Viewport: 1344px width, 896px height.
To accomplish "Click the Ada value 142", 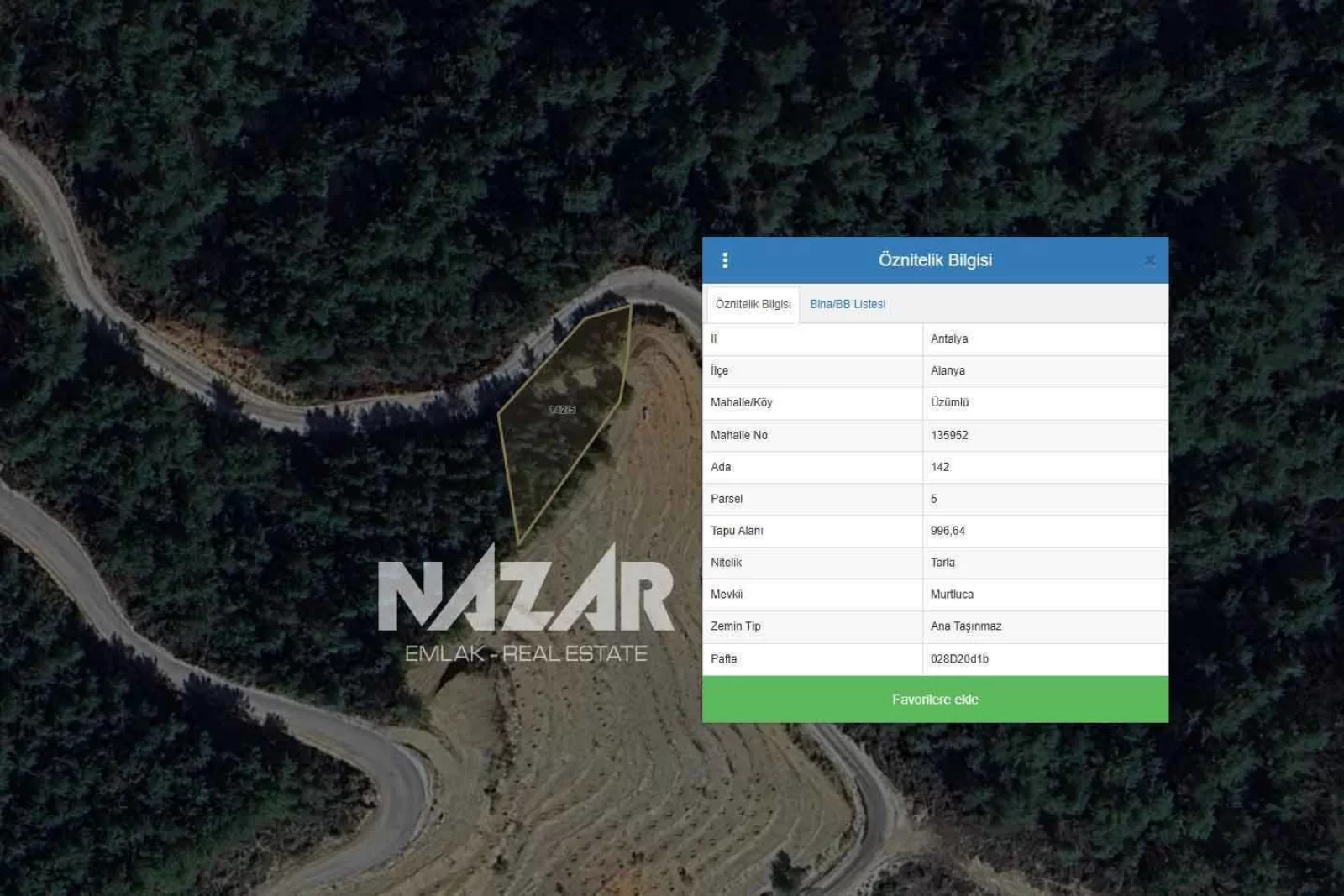I will 940,467.
